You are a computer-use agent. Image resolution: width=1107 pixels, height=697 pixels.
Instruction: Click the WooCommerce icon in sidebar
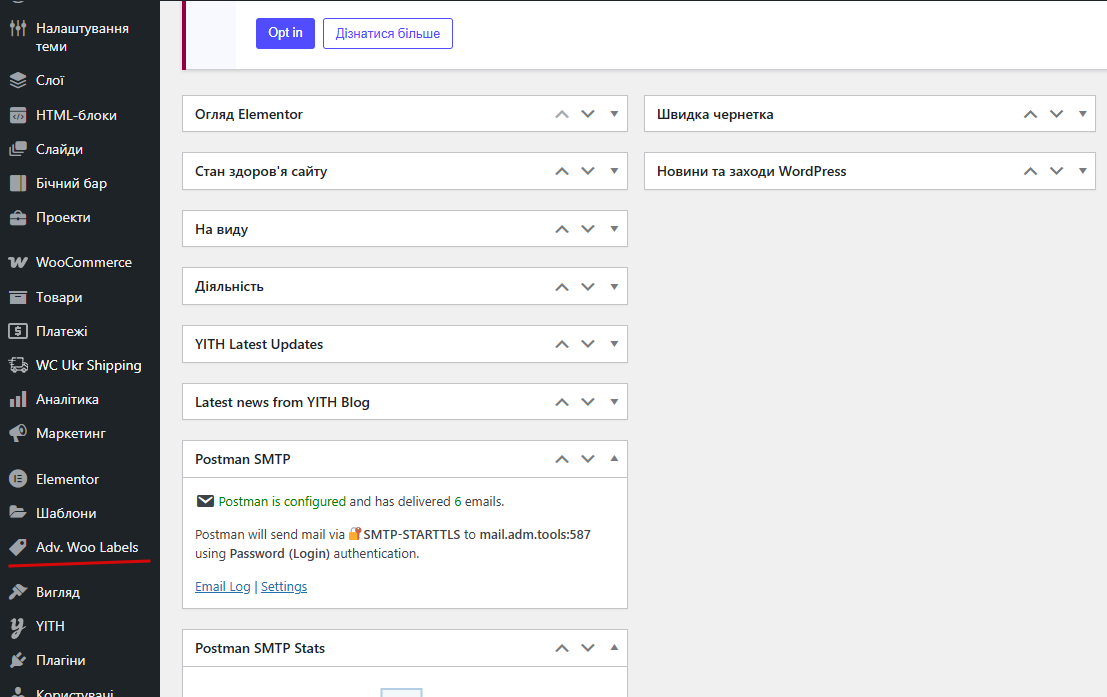point(17,263)
